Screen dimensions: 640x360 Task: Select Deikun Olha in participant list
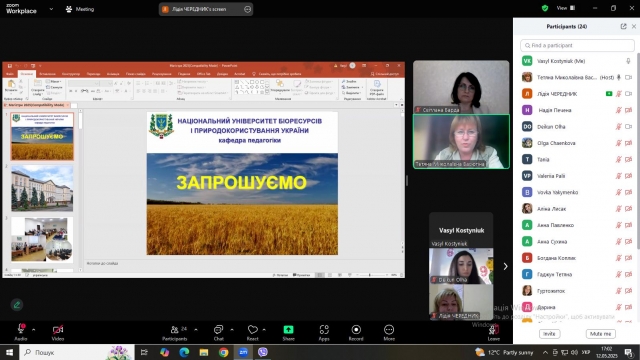[577, 127]
